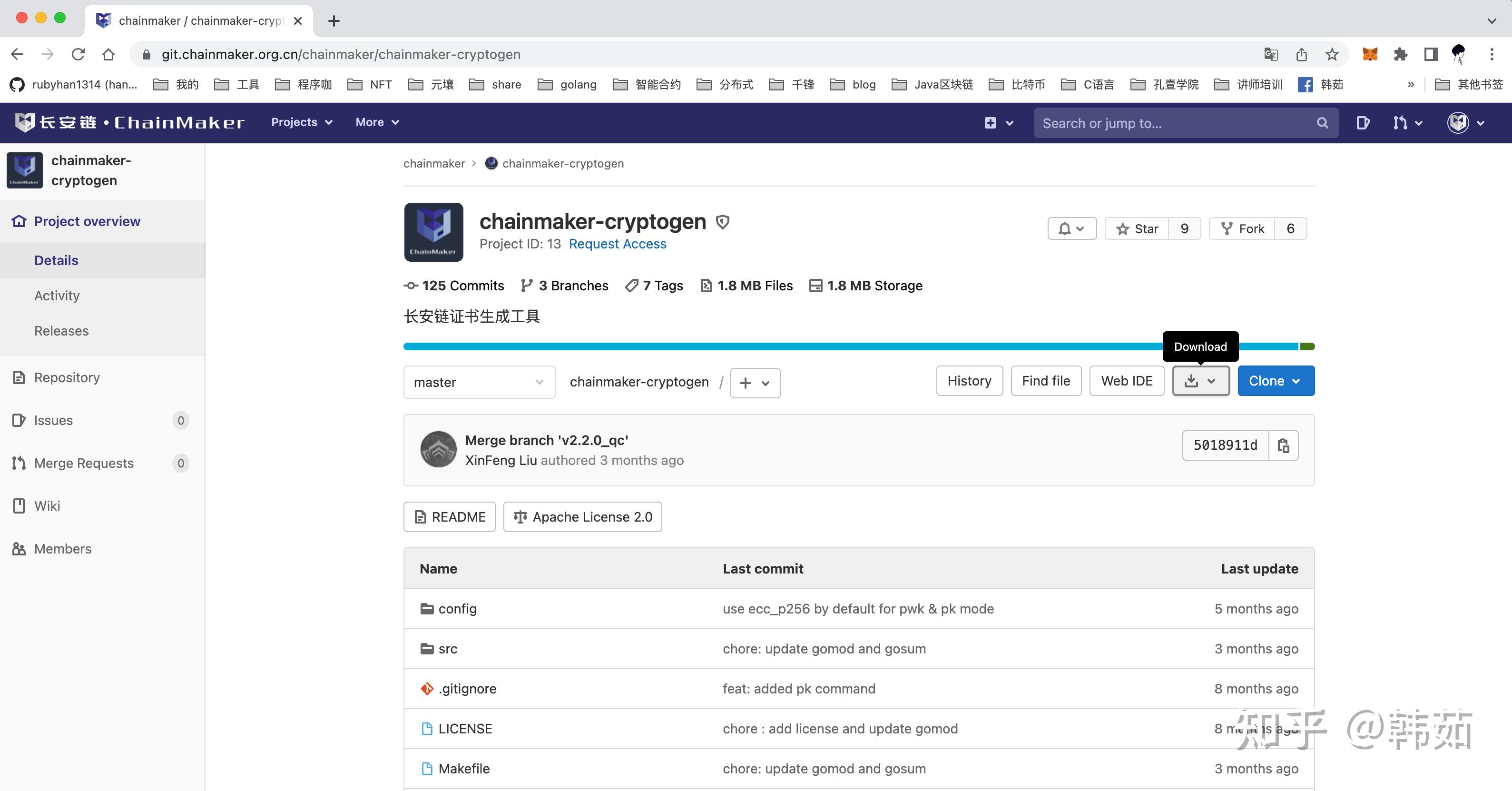Bookmark this page with star icon
1512x791 pixels.
[x=1332, y=55]
